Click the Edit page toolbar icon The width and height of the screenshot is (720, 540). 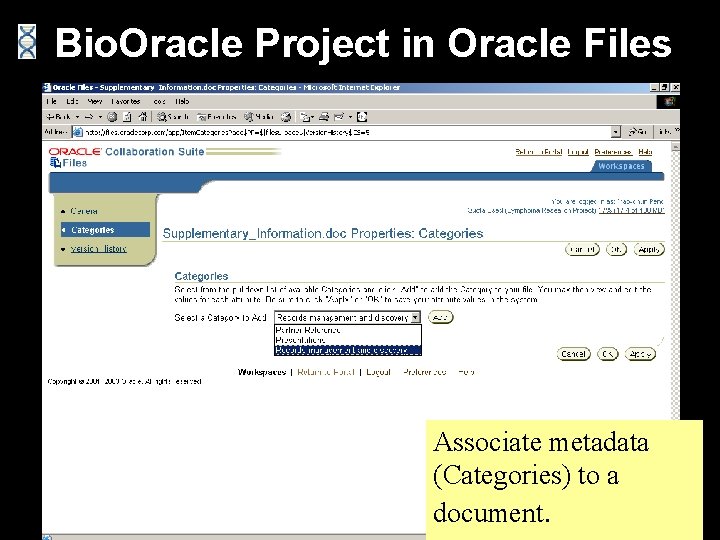pyautogui.click(x=339, y=117)
